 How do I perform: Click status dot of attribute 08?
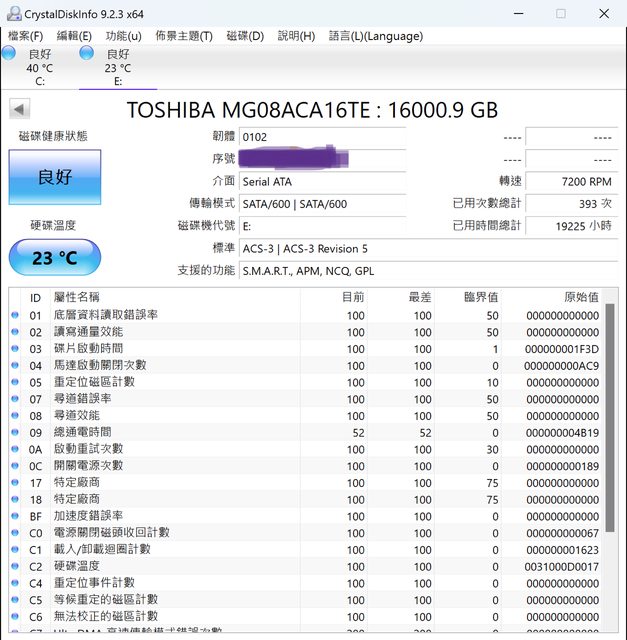[x=15, y=416]
